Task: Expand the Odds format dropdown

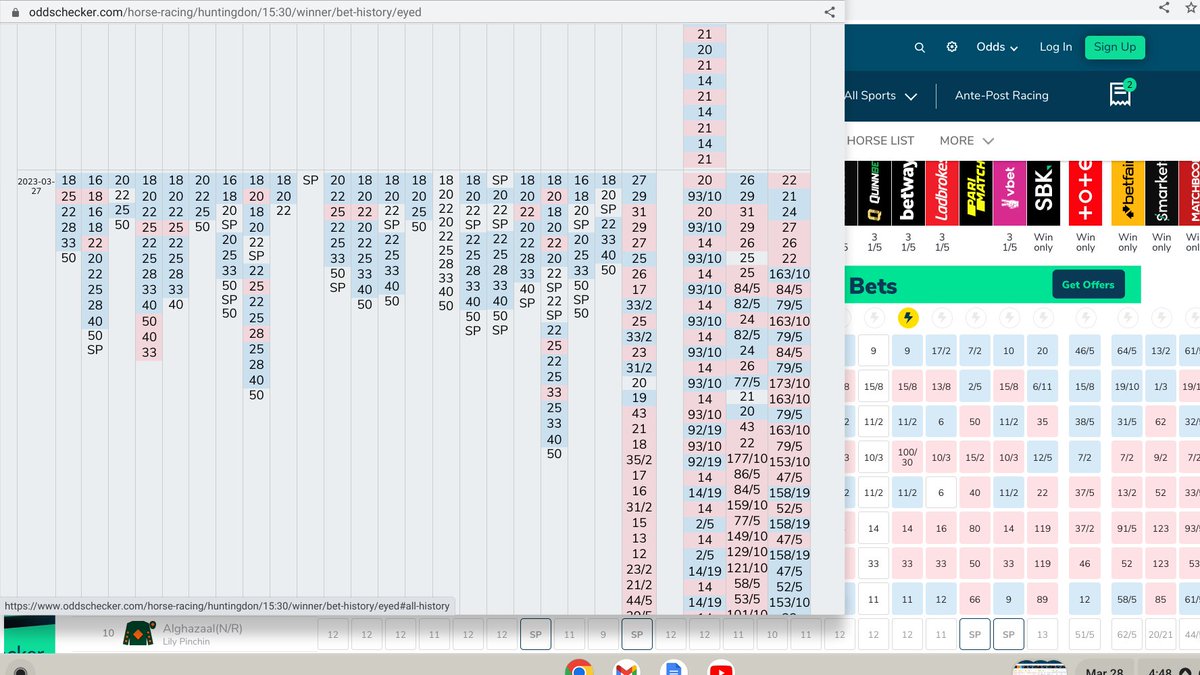Action: (x=997, y=47)
